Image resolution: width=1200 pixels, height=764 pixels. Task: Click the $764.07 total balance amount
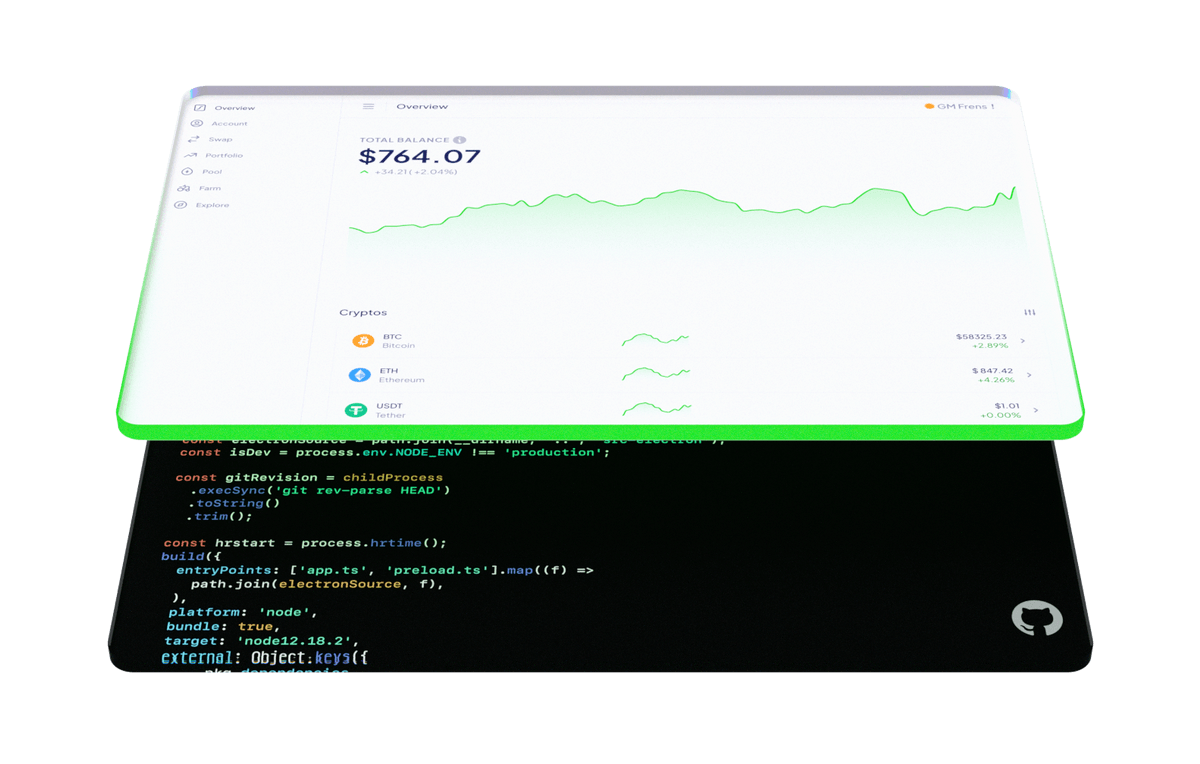[x=419, y=157]
